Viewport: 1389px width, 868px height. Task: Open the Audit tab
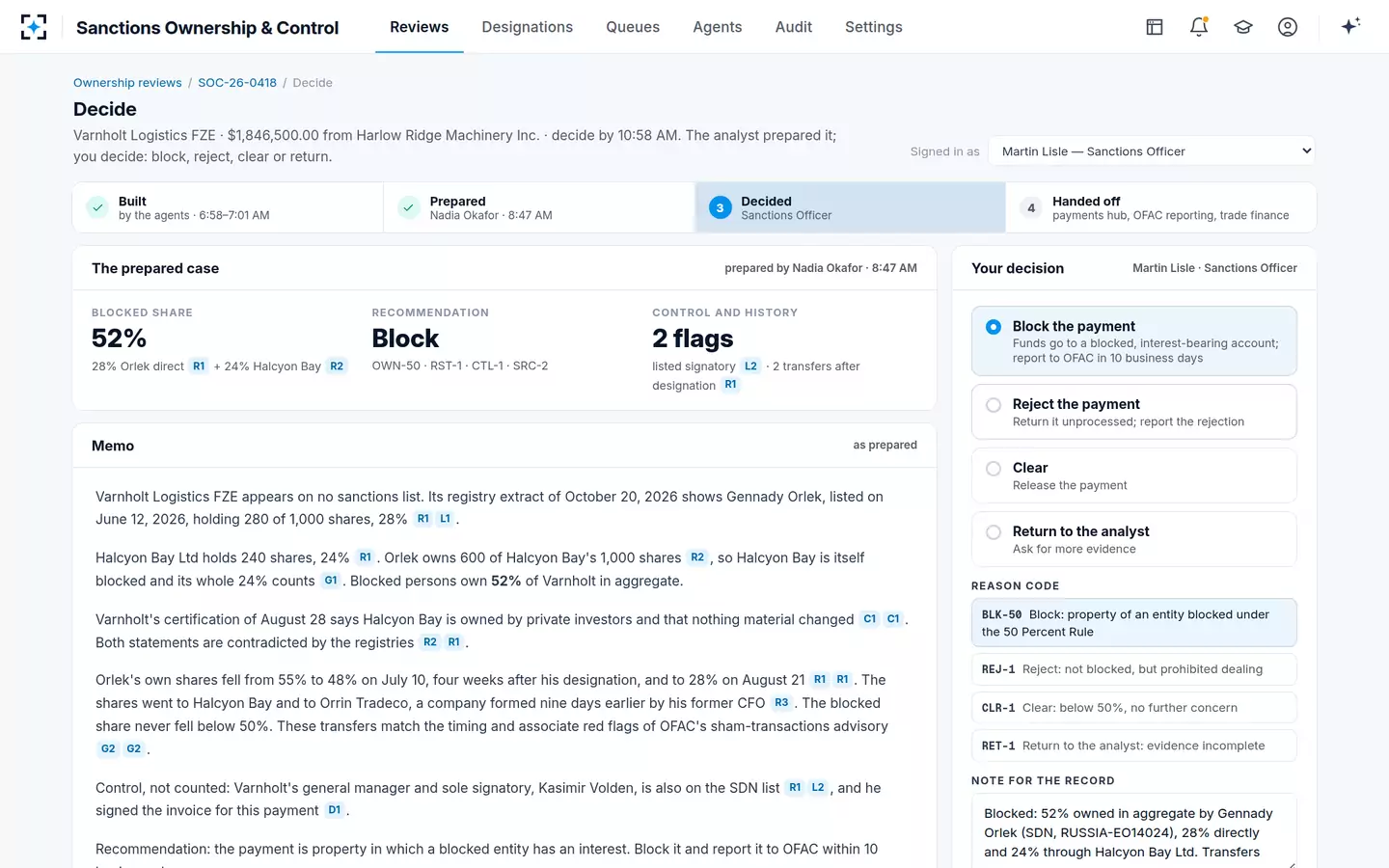point(794,27)
